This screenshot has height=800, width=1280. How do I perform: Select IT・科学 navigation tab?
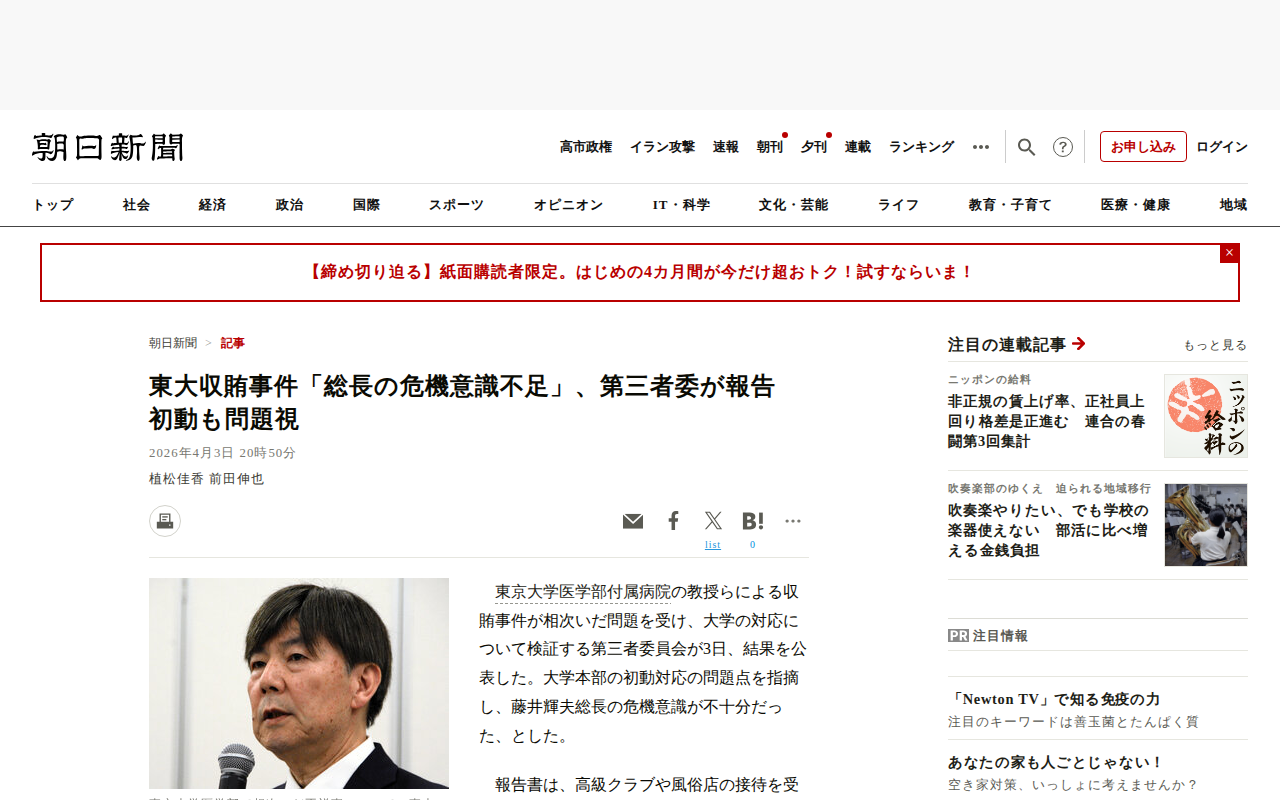coord(681,205)
